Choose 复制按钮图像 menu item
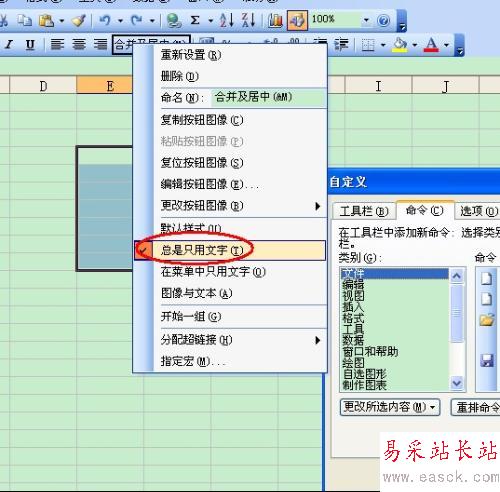Viewport: 500px width, 492px height. [x=230, y=120]
